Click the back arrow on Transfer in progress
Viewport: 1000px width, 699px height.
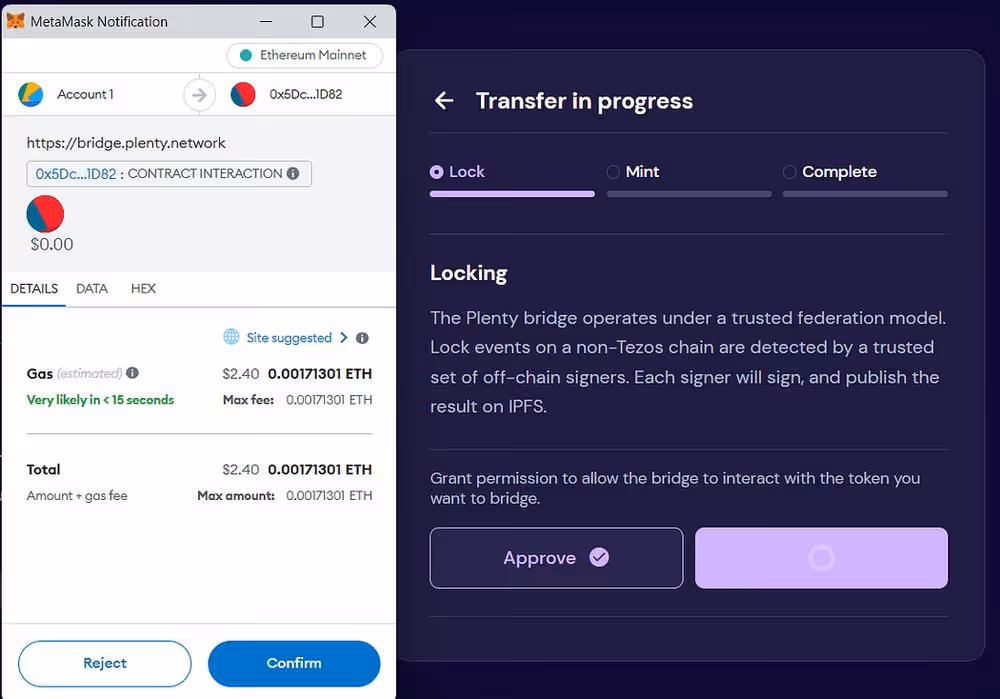(443, 101)
